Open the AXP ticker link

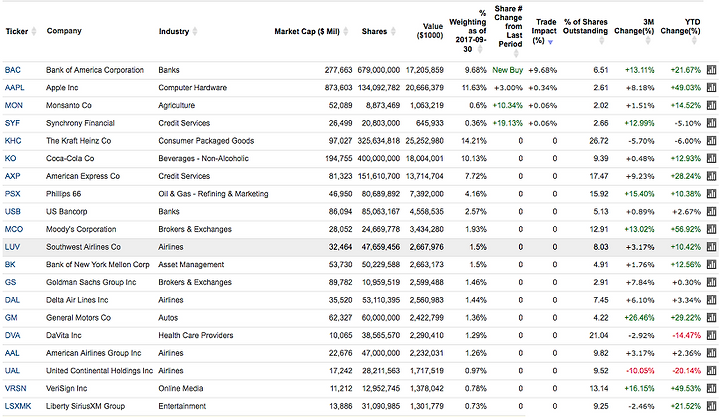(12, 176)
